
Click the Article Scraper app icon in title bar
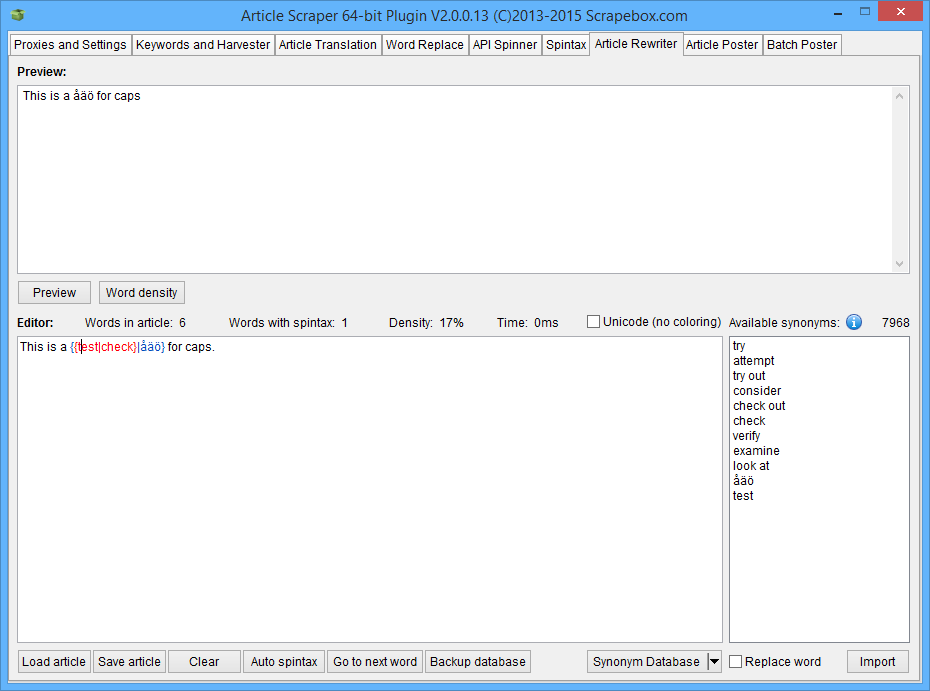pyautogui.click(x=18, y=15)
